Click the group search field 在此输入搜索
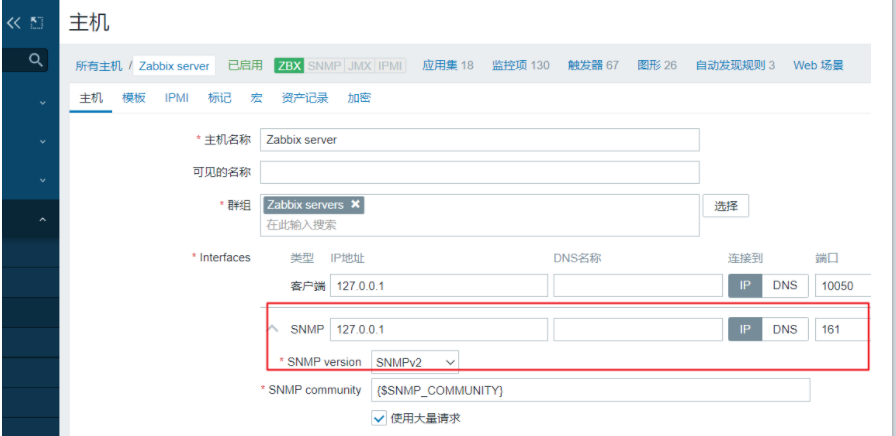 point(479,225)
